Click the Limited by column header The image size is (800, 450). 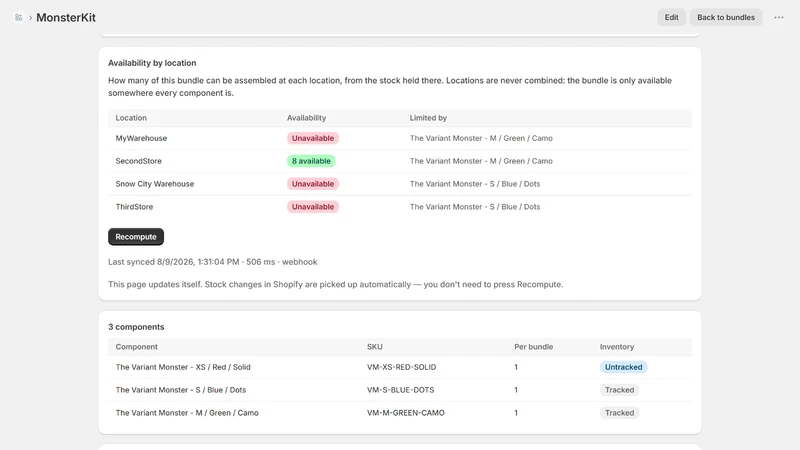pos(428,118)
